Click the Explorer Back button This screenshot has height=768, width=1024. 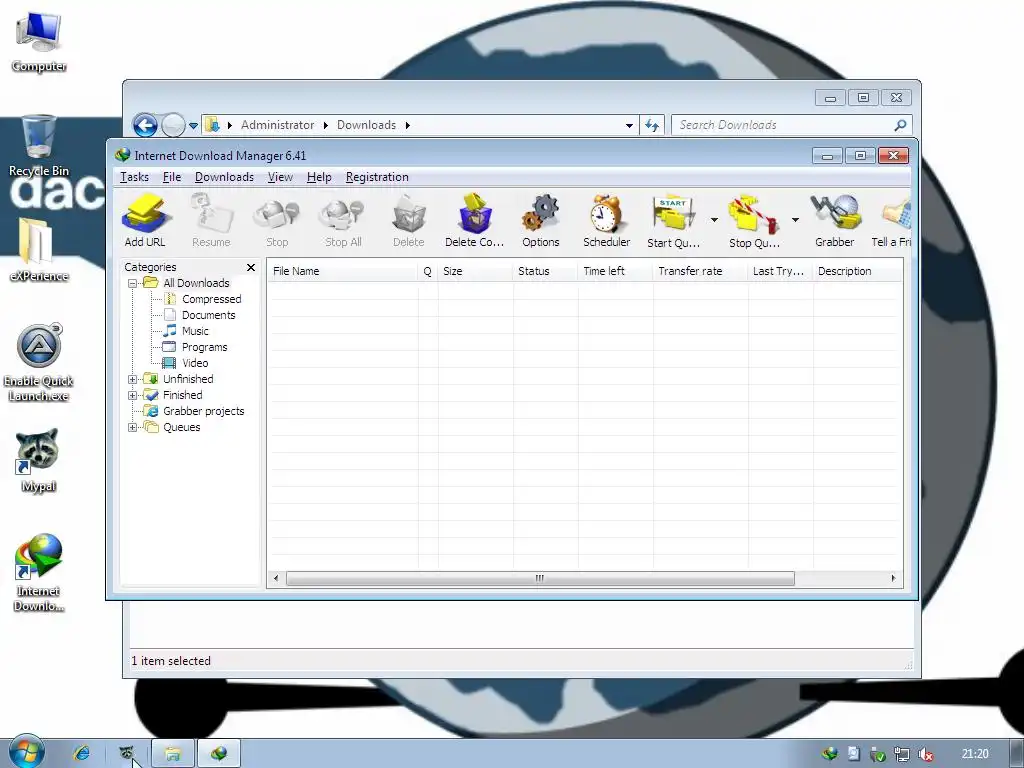145,125
